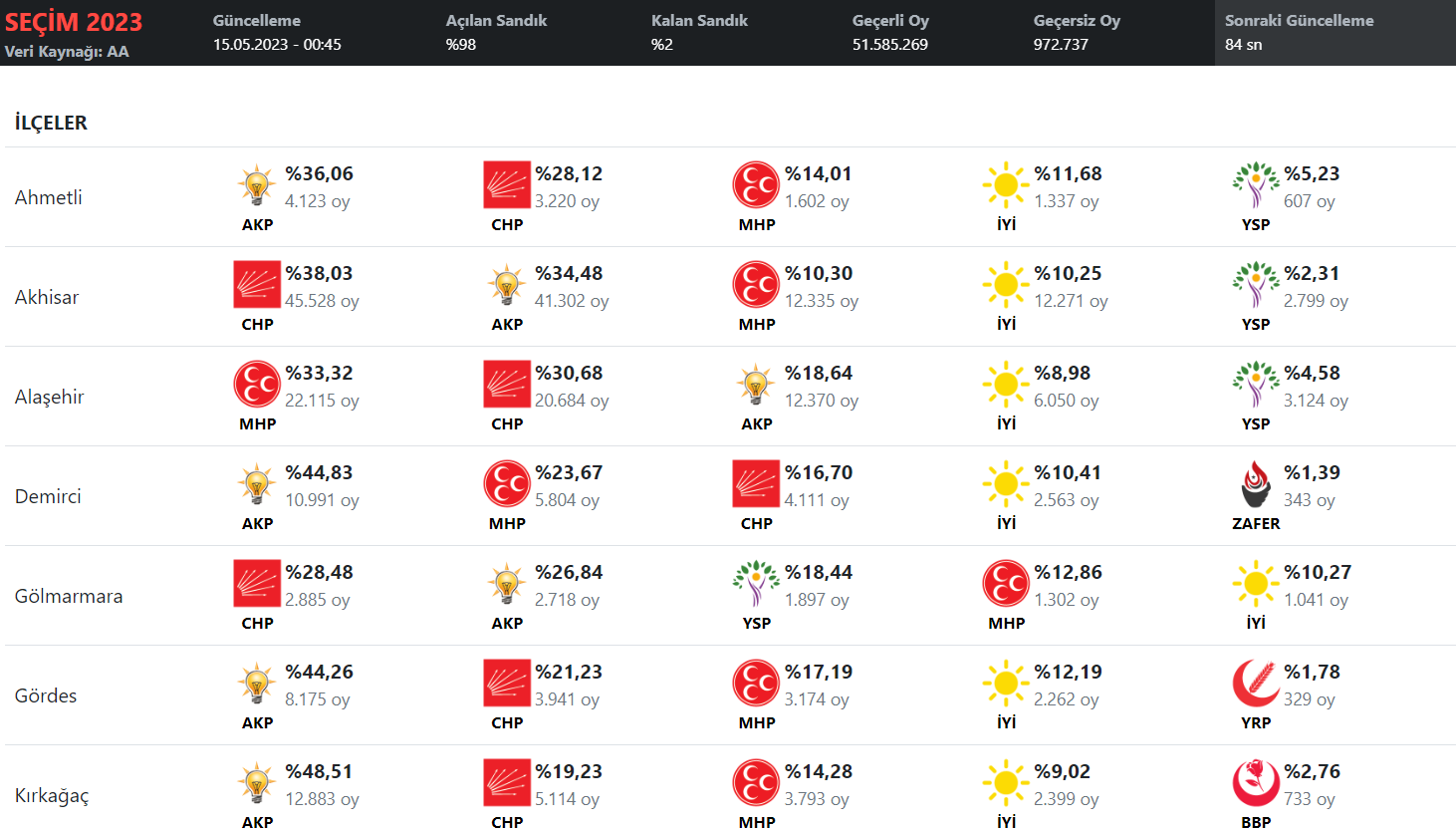Click the Veri Kaynağı: AA text
1456x830 pixels.
(x=67, y=52)
